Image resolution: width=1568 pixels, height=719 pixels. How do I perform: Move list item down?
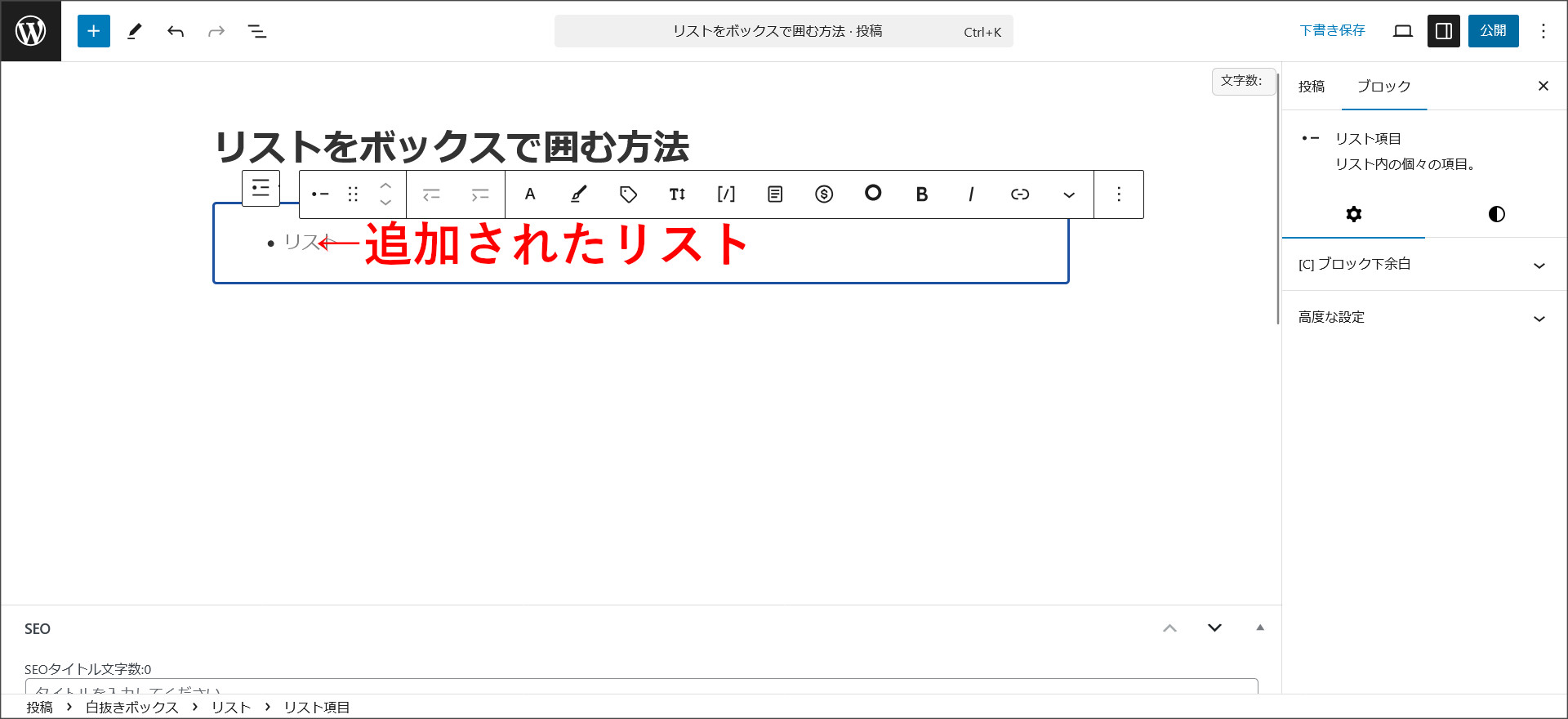[x=385, y=203]
